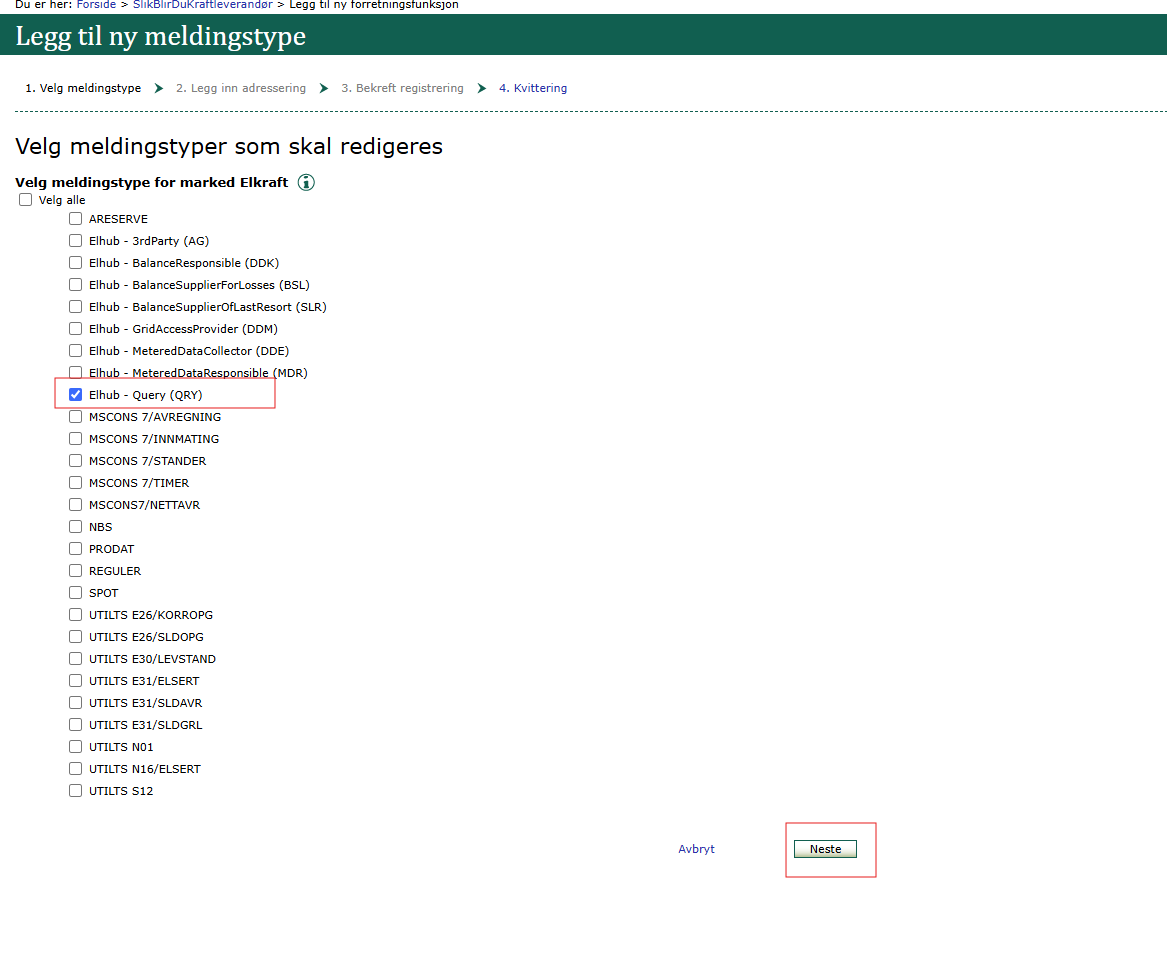Select MSCONS 7/INNMATING checkbox
This screenshot has width=1167, height=969.
(x=75, y=438)
